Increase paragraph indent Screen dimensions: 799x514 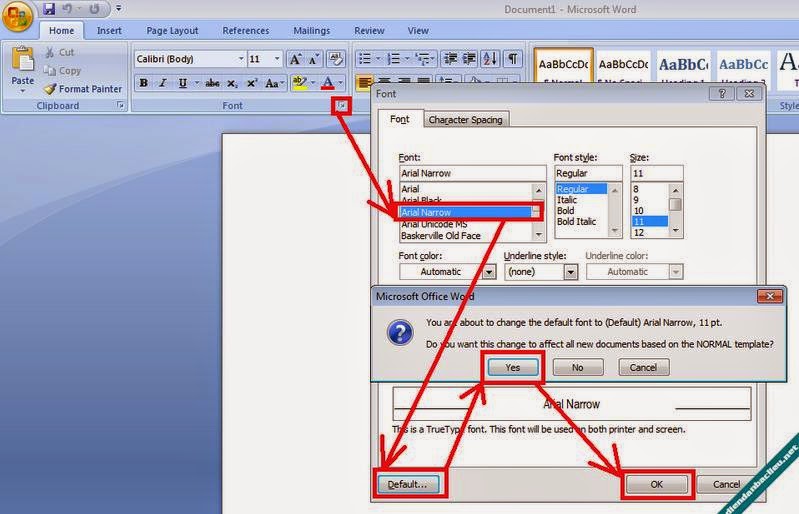(x=469, y=59)
